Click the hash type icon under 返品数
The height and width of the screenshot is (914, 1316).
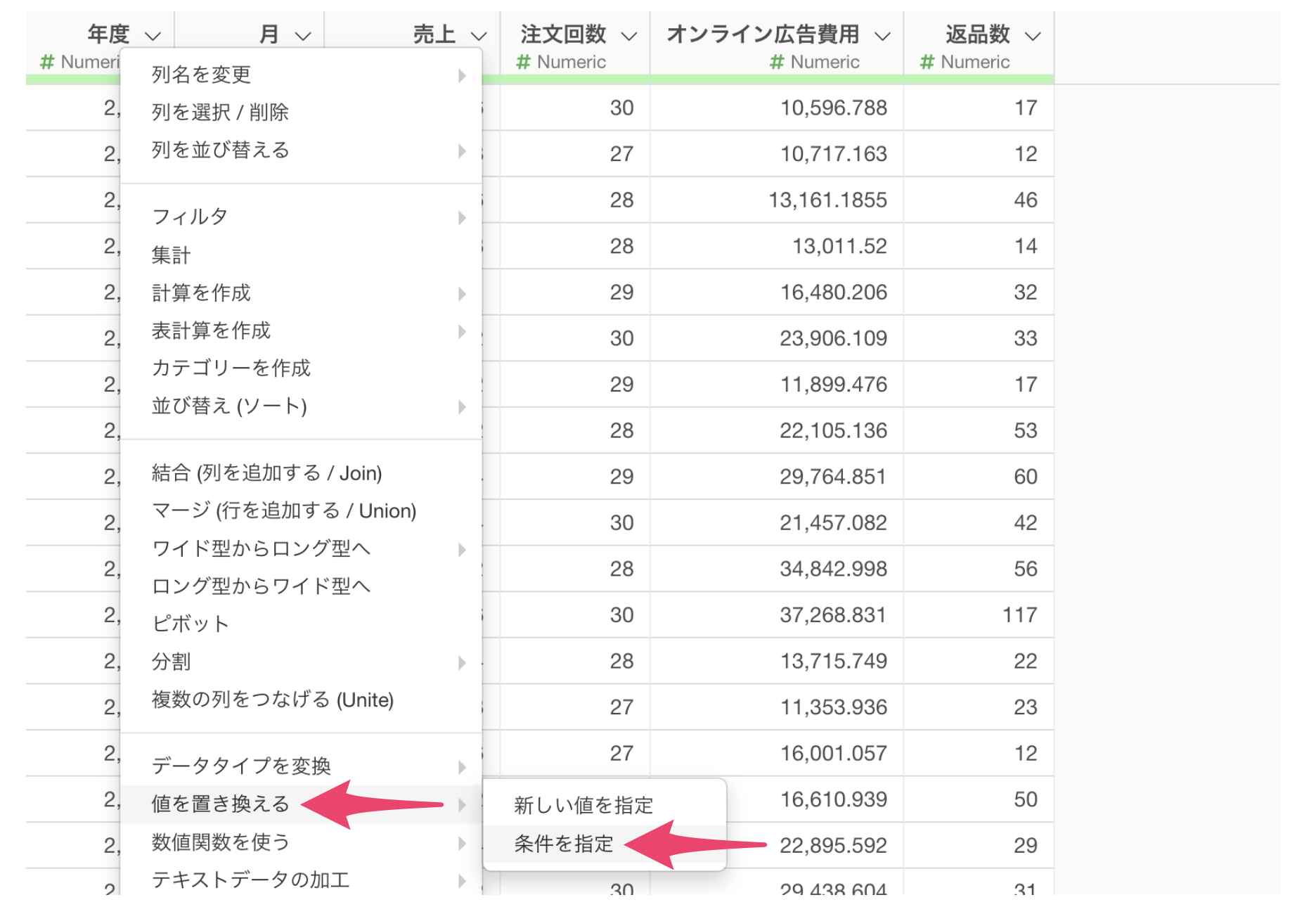pos(927,63)
